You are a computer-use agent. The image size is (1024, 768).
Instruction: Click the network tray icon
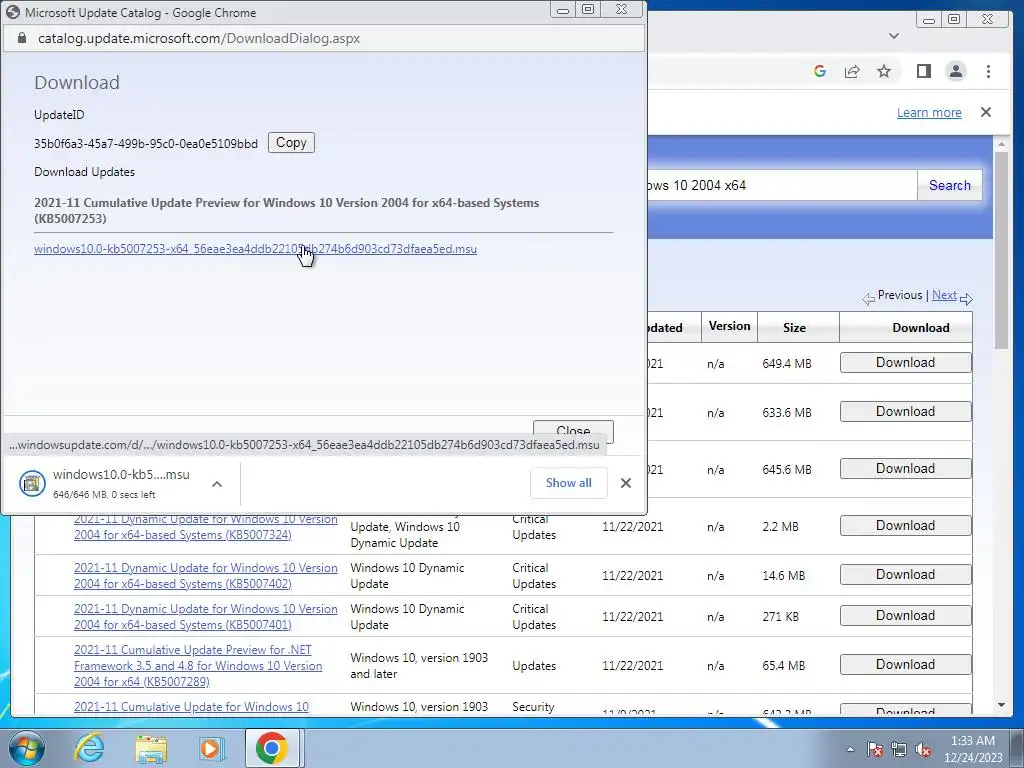point(899,749)
